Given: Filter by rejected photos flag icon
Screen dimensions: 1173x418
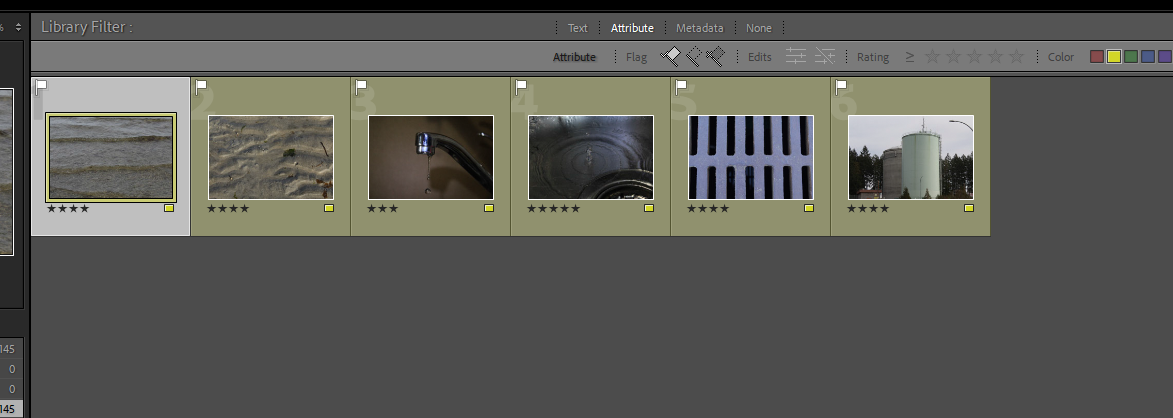Looking at the screenshot, I should pos(714,57).
